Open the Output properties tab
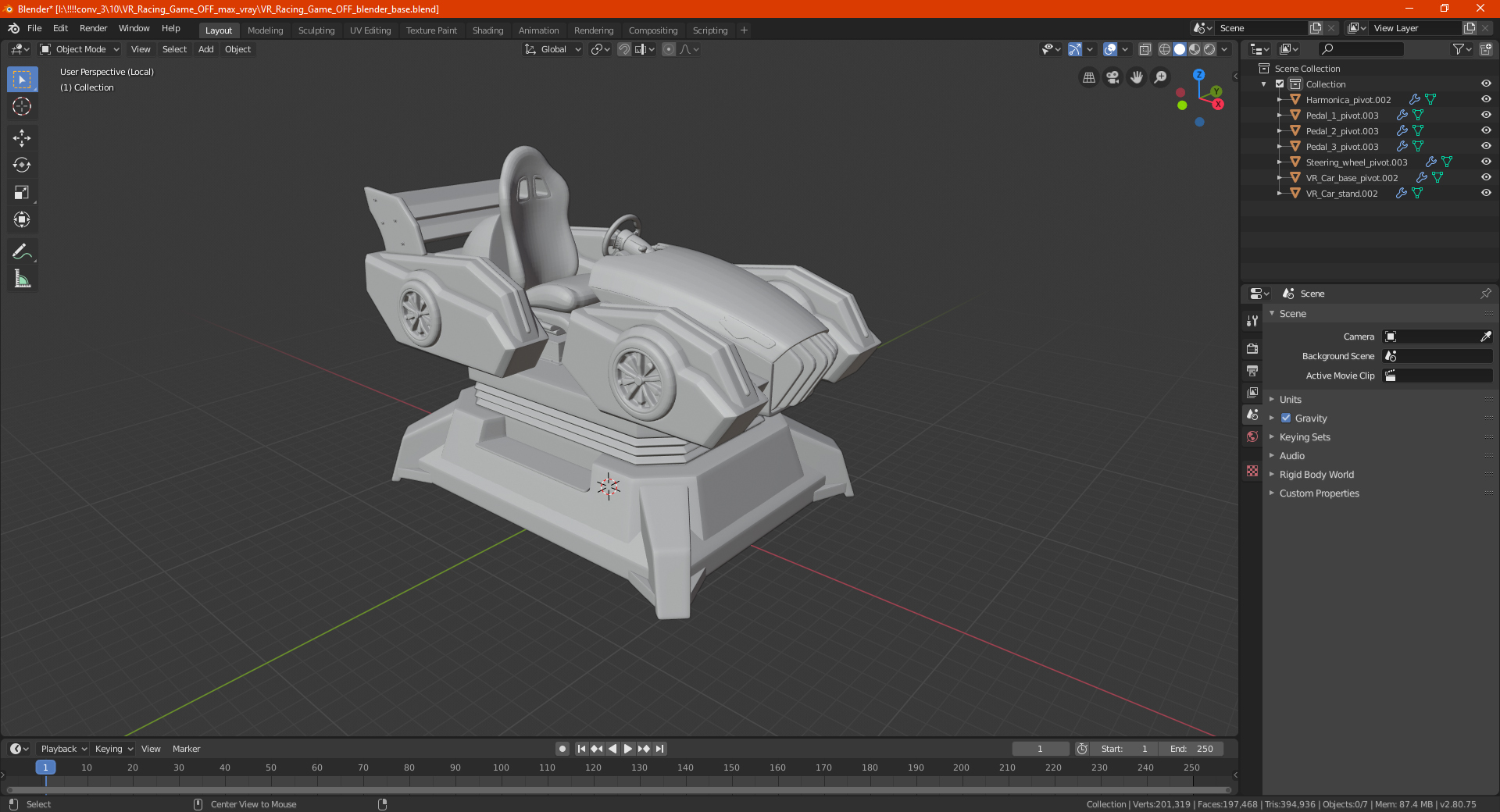Image resolution: width=1500 pixels, height=812 pixels. [1252, 370]
